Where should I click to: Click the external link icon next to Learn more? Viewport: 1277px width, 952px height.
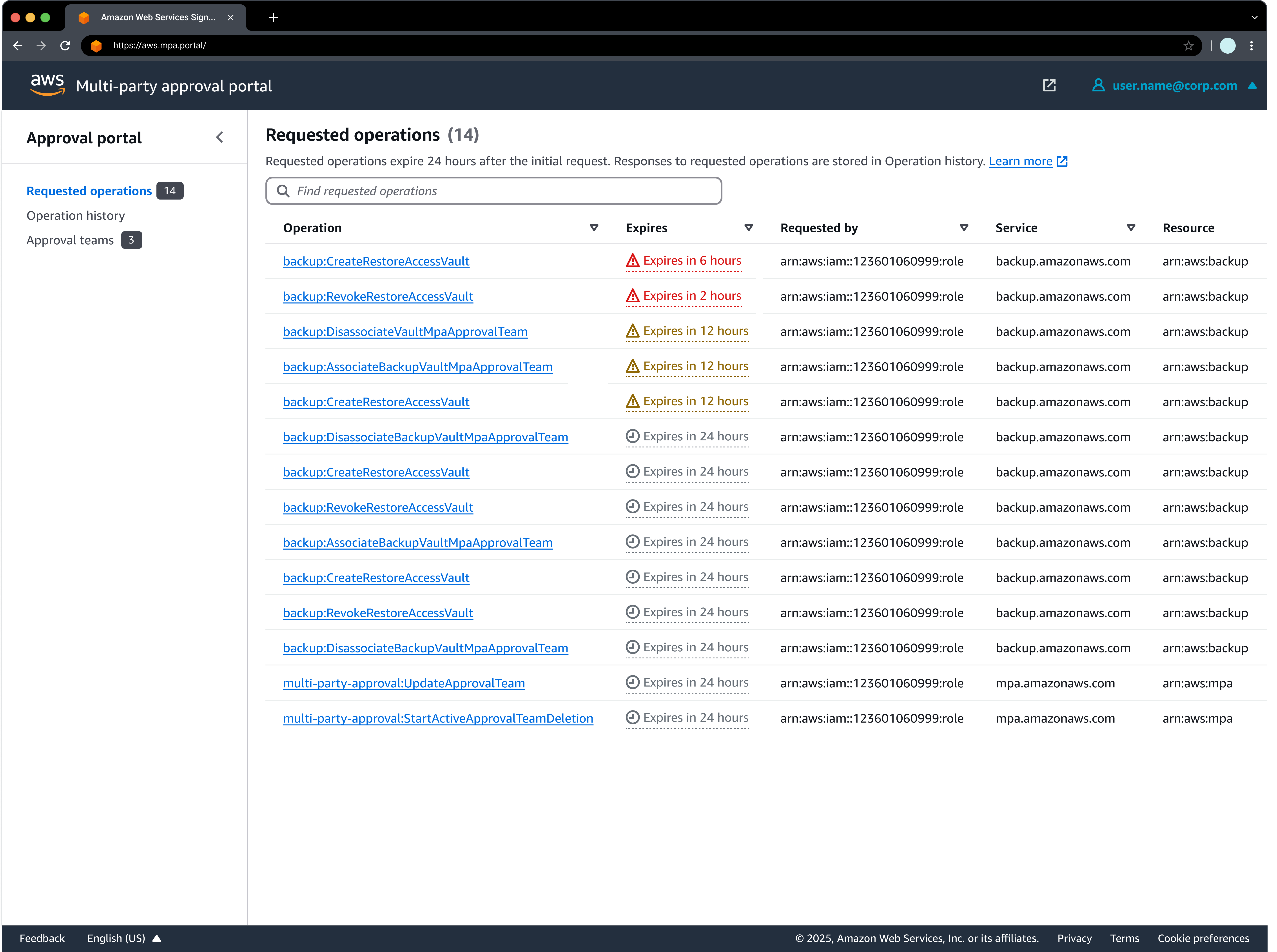click(1062, 161)
